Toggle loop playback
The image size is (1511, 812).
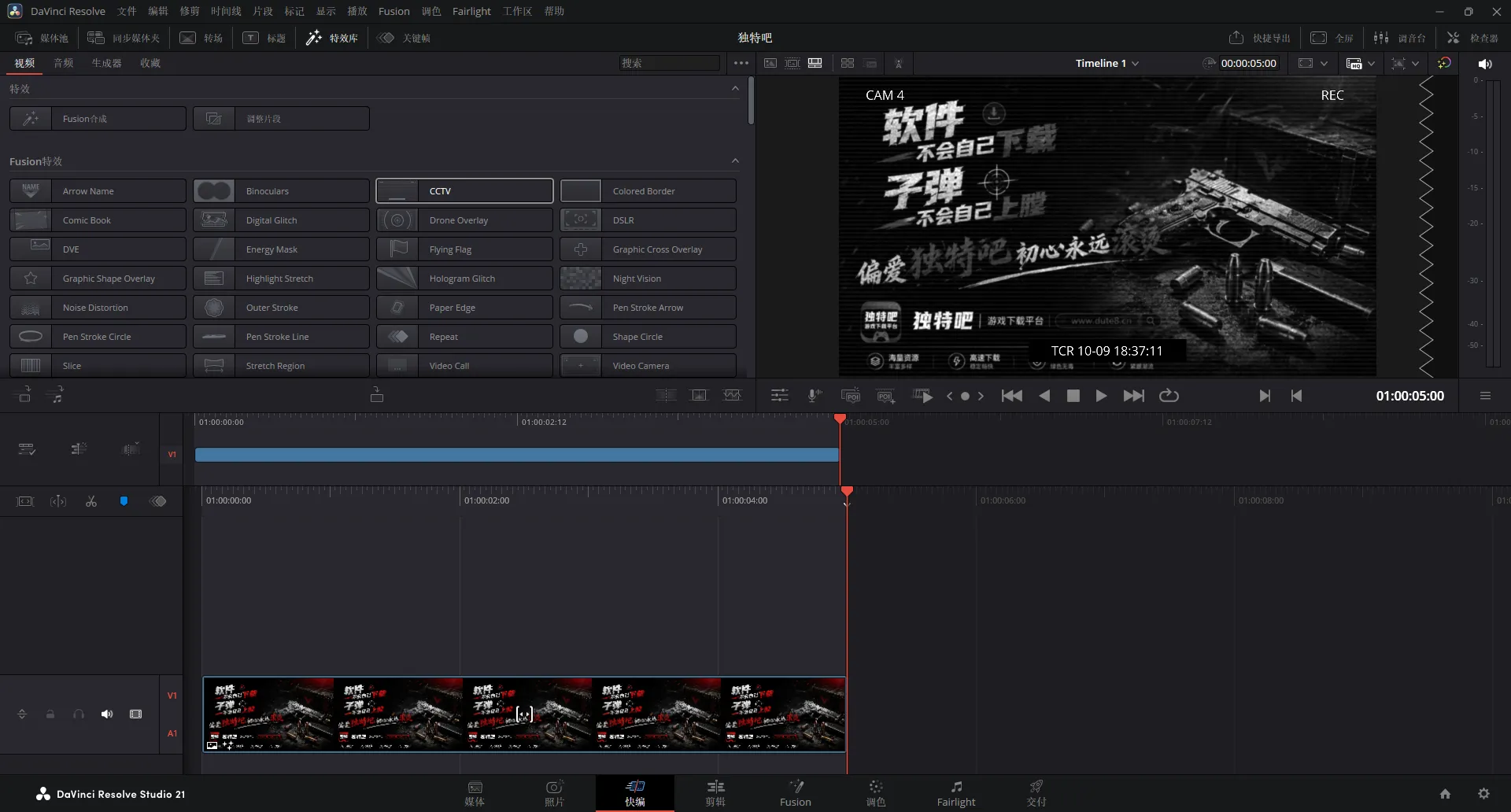(1169, 396)
